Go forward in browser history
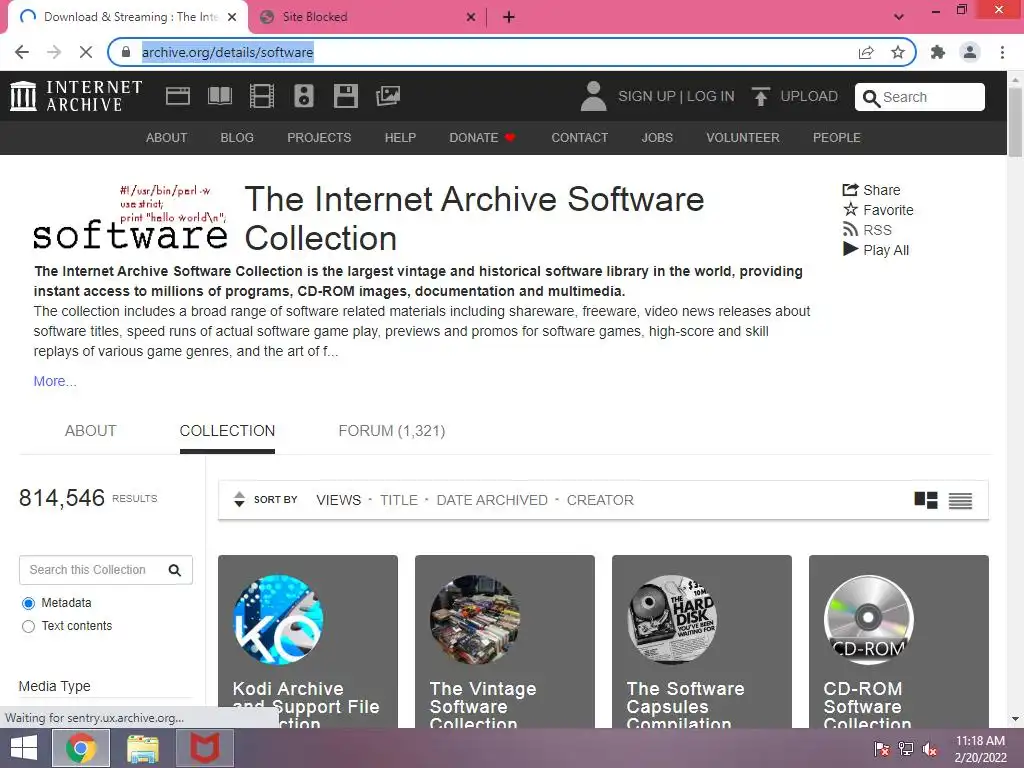 pos(54,52)
